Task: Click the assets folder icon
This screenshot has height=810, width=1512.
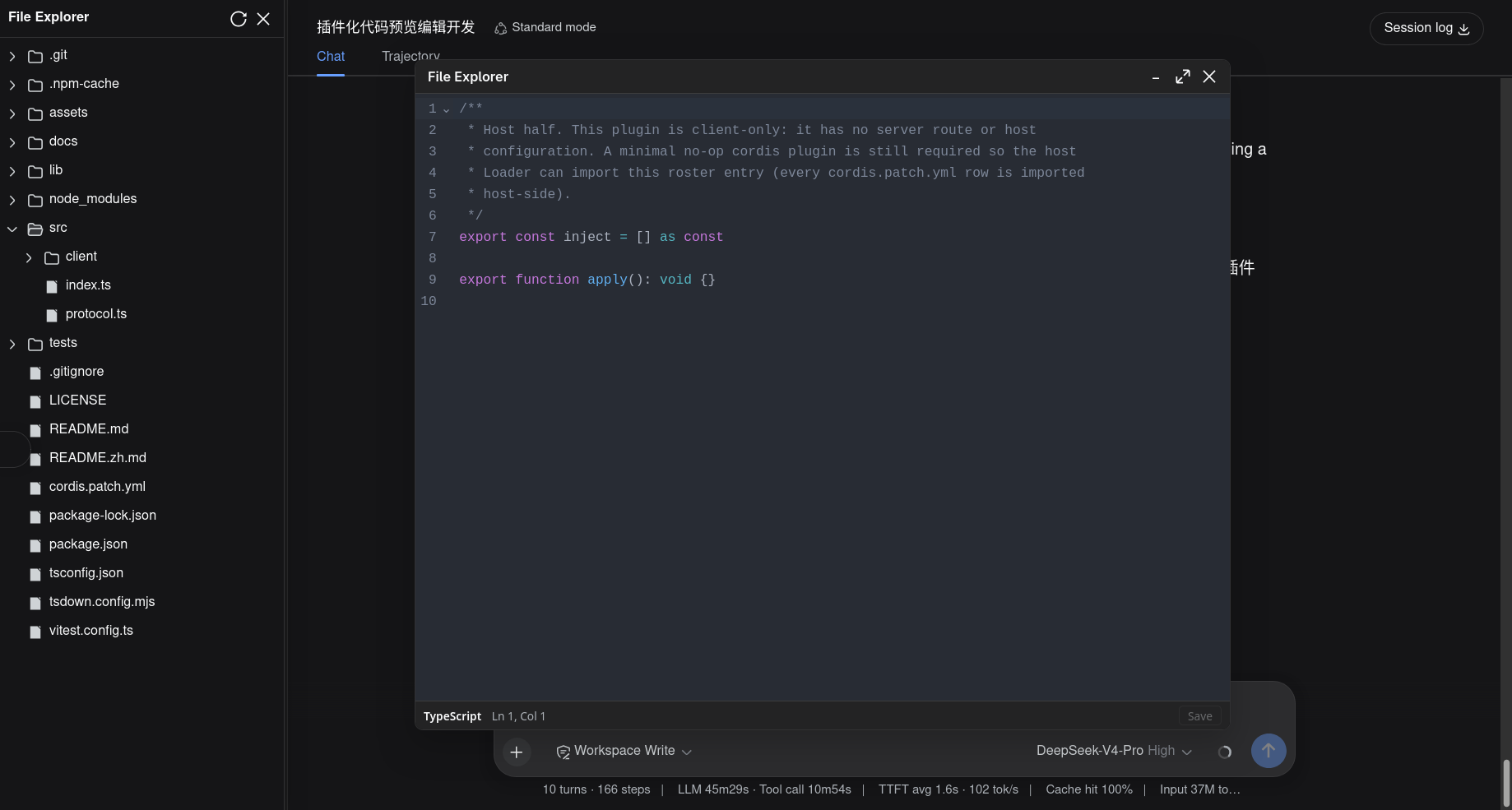Action: coord(35,114)
